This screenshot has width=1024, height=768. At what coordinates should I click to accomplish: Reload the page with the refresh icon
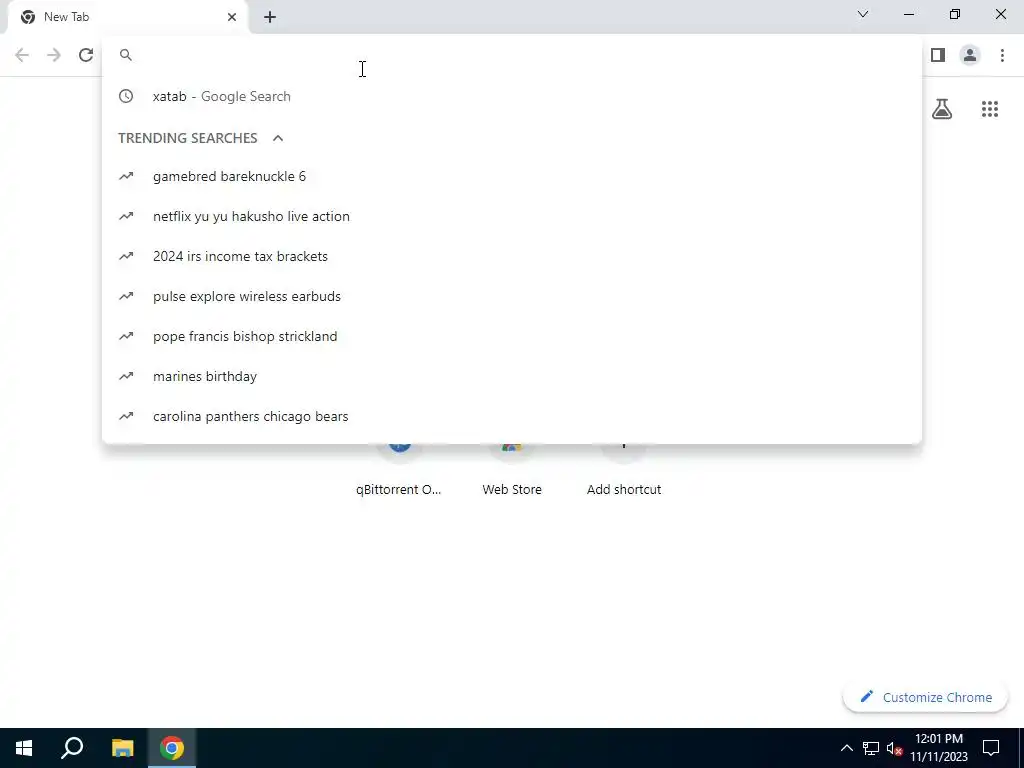(86, 55)
